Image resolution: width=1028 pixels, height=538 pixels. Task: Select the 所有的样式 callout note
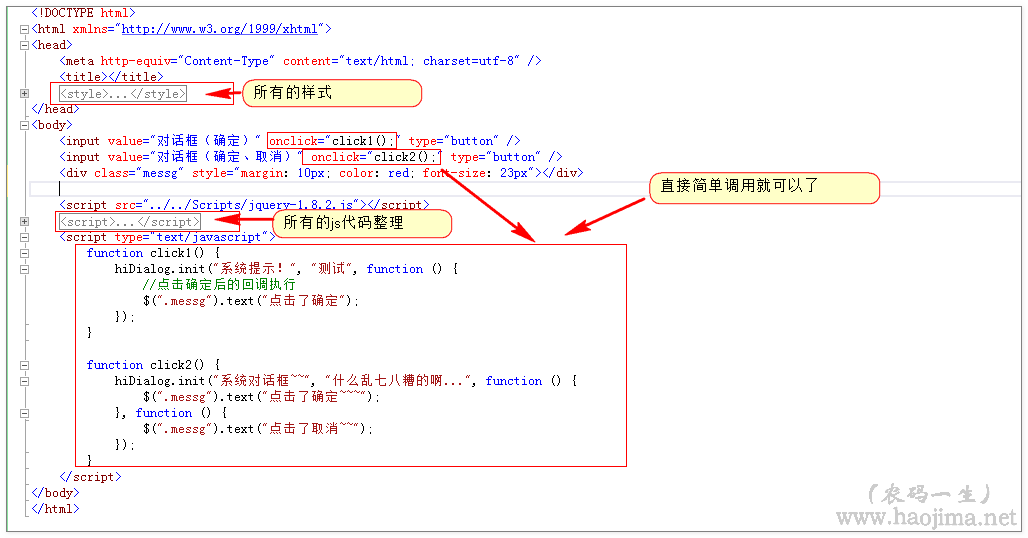(x=331, y=93)
